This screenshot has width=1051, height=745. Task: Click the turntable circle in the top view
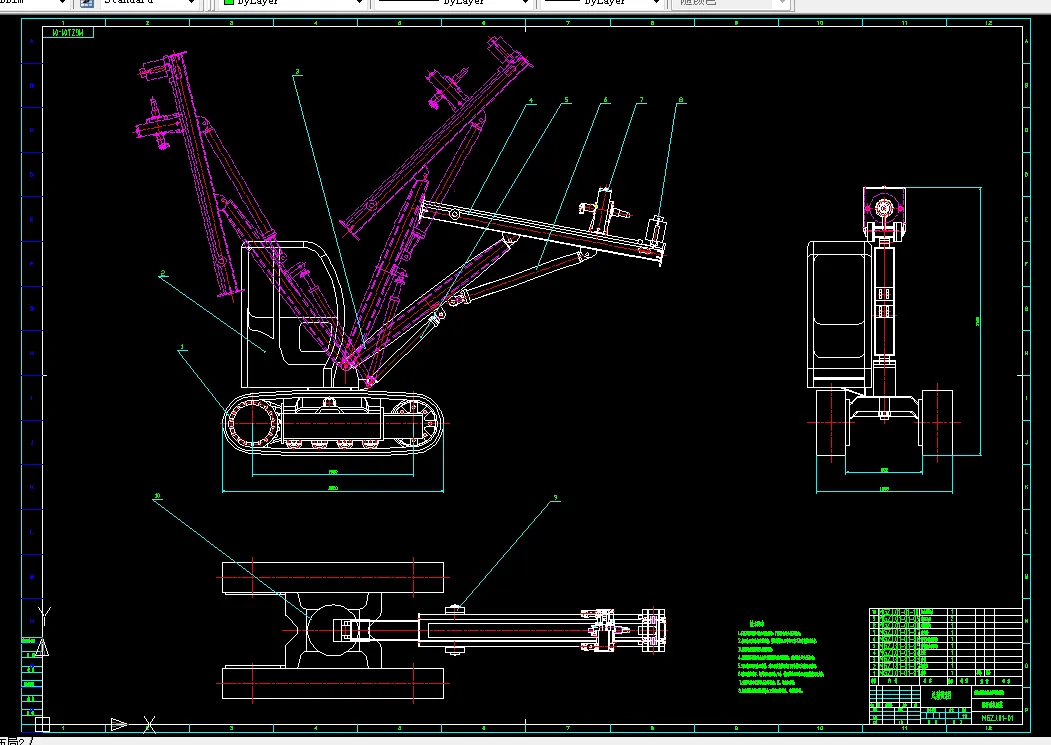coord(332,630)
